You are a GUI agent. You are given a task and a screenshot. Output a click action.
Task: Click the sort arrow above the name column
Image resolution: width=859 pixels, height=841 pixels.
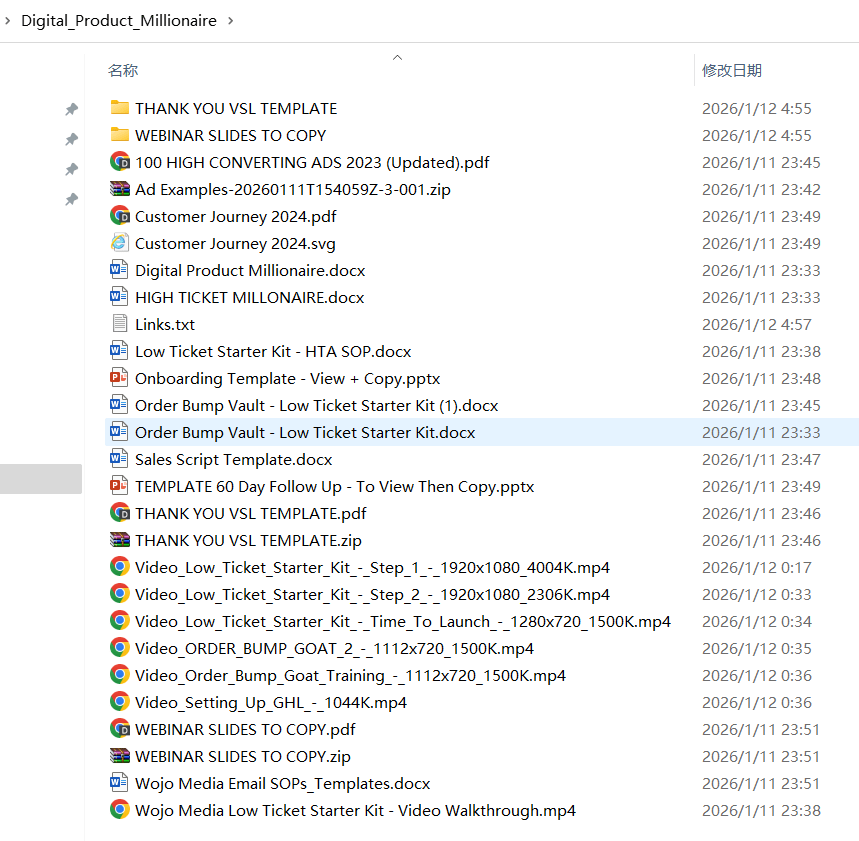(x=397, y=57)
